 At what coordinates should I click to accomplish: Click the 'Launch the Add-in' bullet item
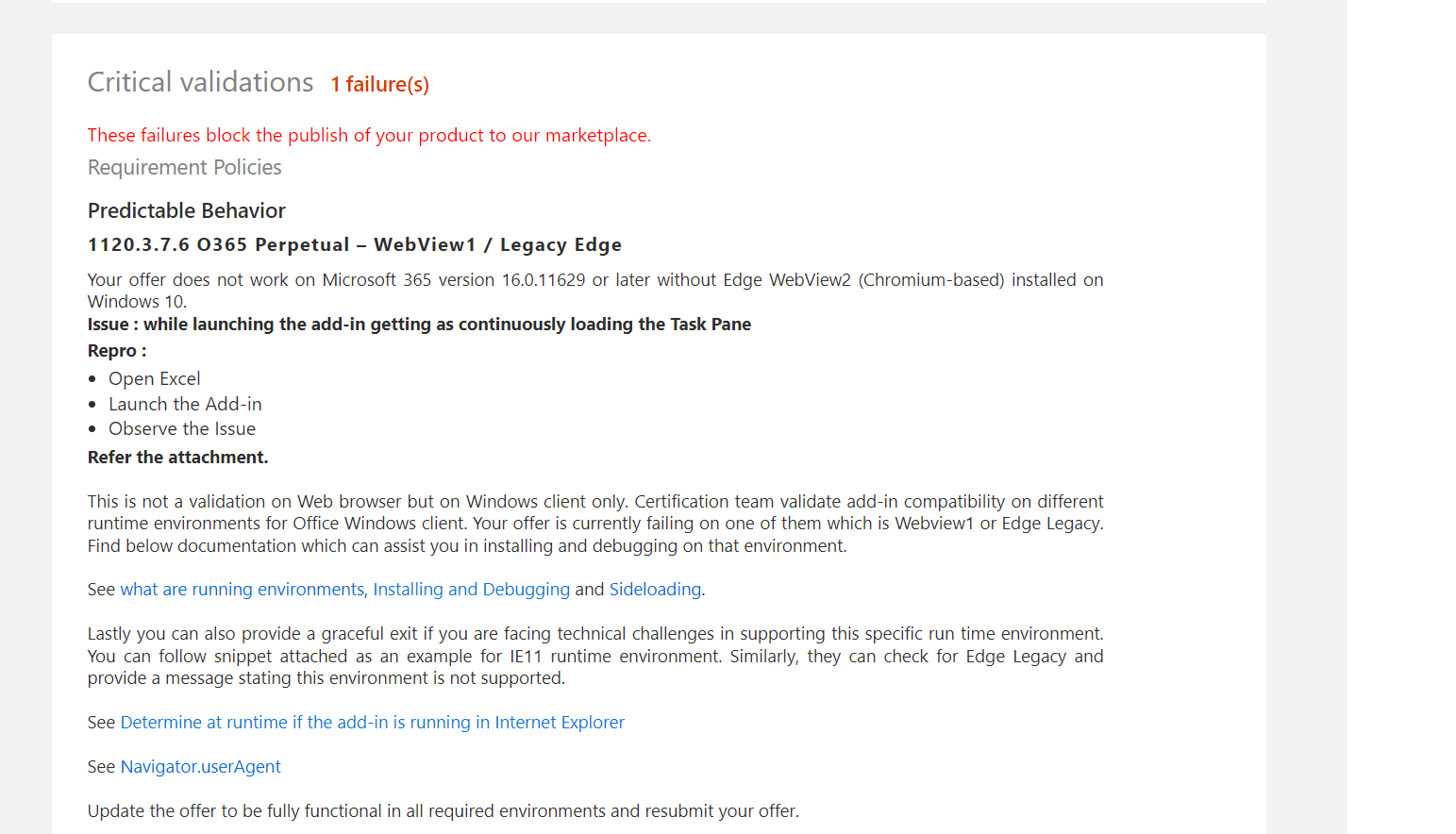(x=185, y=404)
